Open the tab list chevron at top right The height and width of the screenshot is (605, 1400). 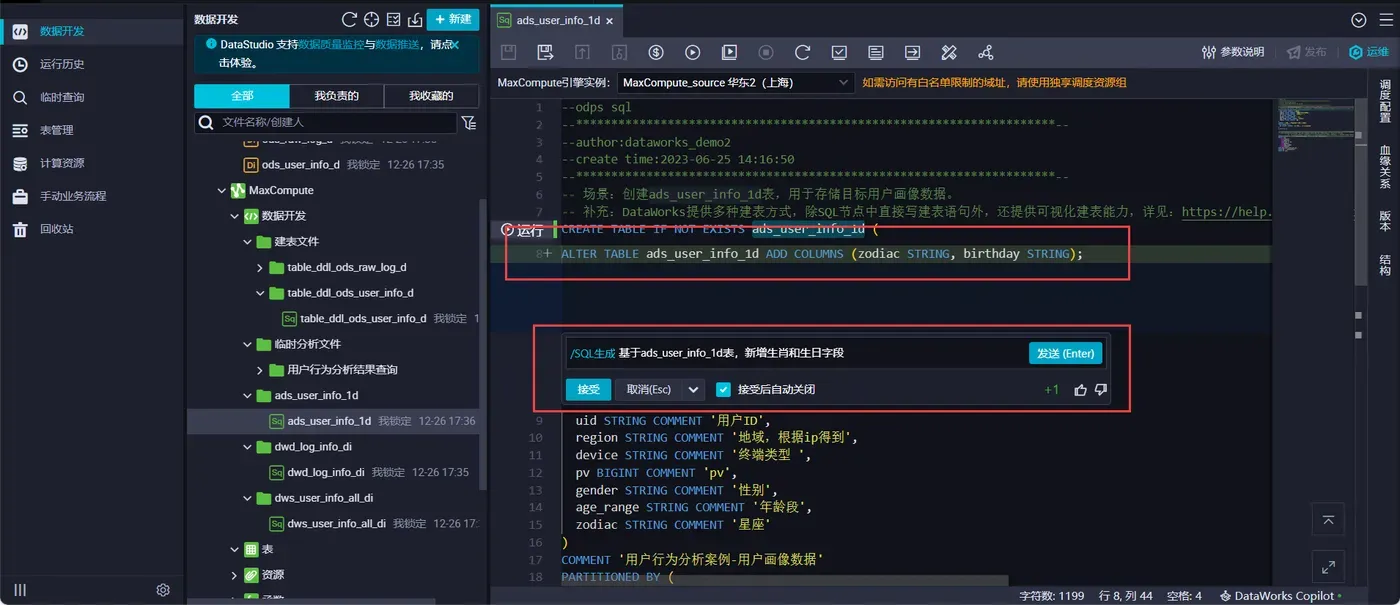pyautogui.click(x=1358, y=20)
